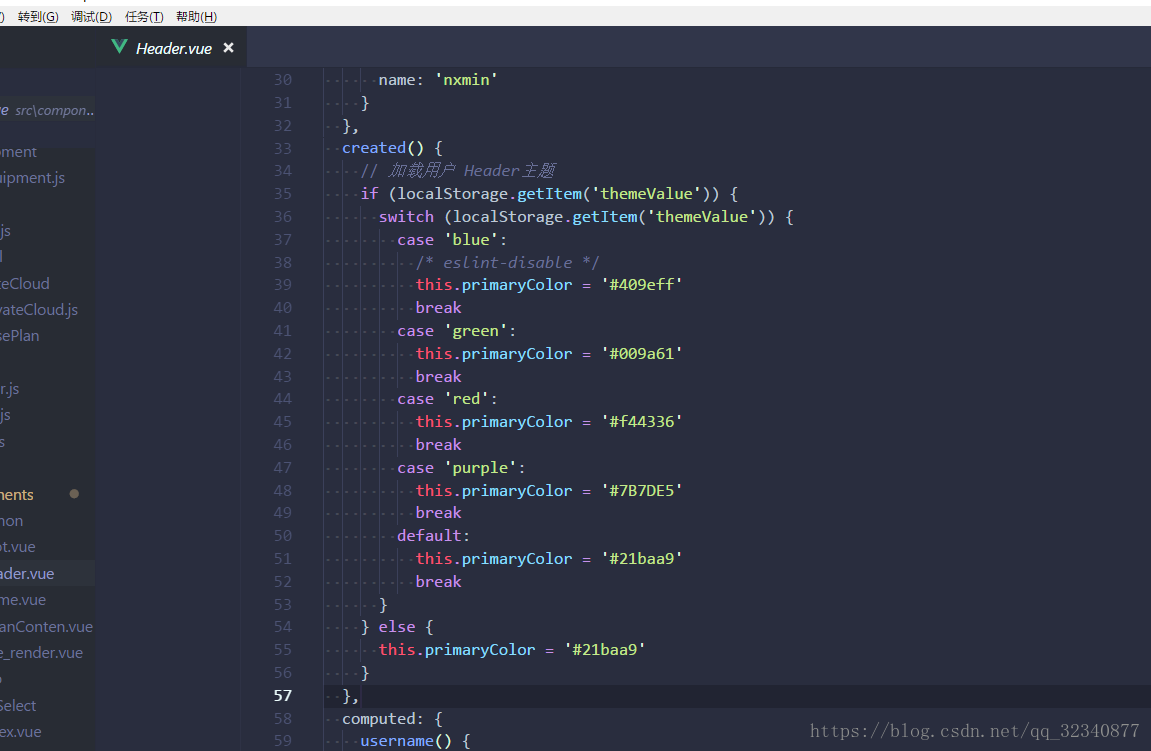The width and height of the screenshot is (1151, 751).
Task: Click the switch keyword on line 36
Action: pos(406,217)
